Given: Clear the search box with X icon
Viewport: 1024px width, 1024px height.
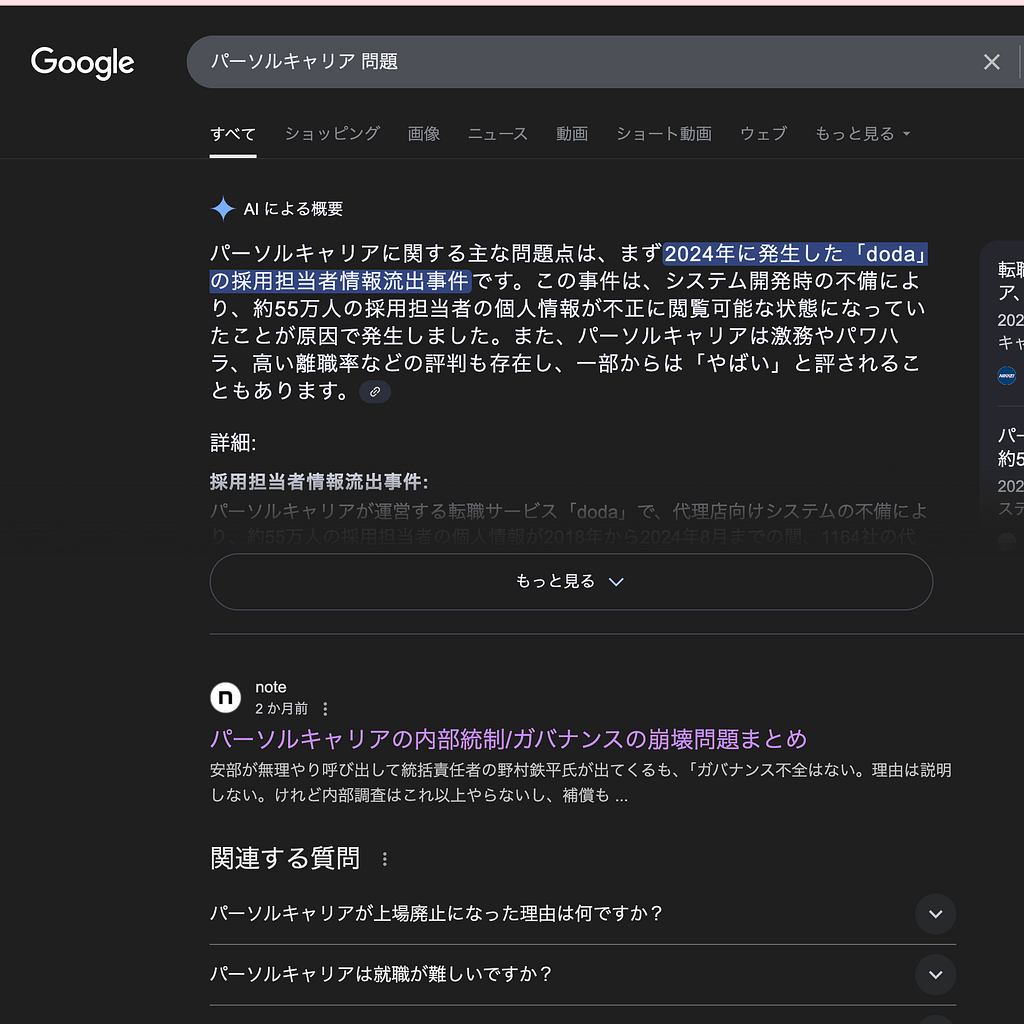Looking at the screenshot, I should 991,62.
